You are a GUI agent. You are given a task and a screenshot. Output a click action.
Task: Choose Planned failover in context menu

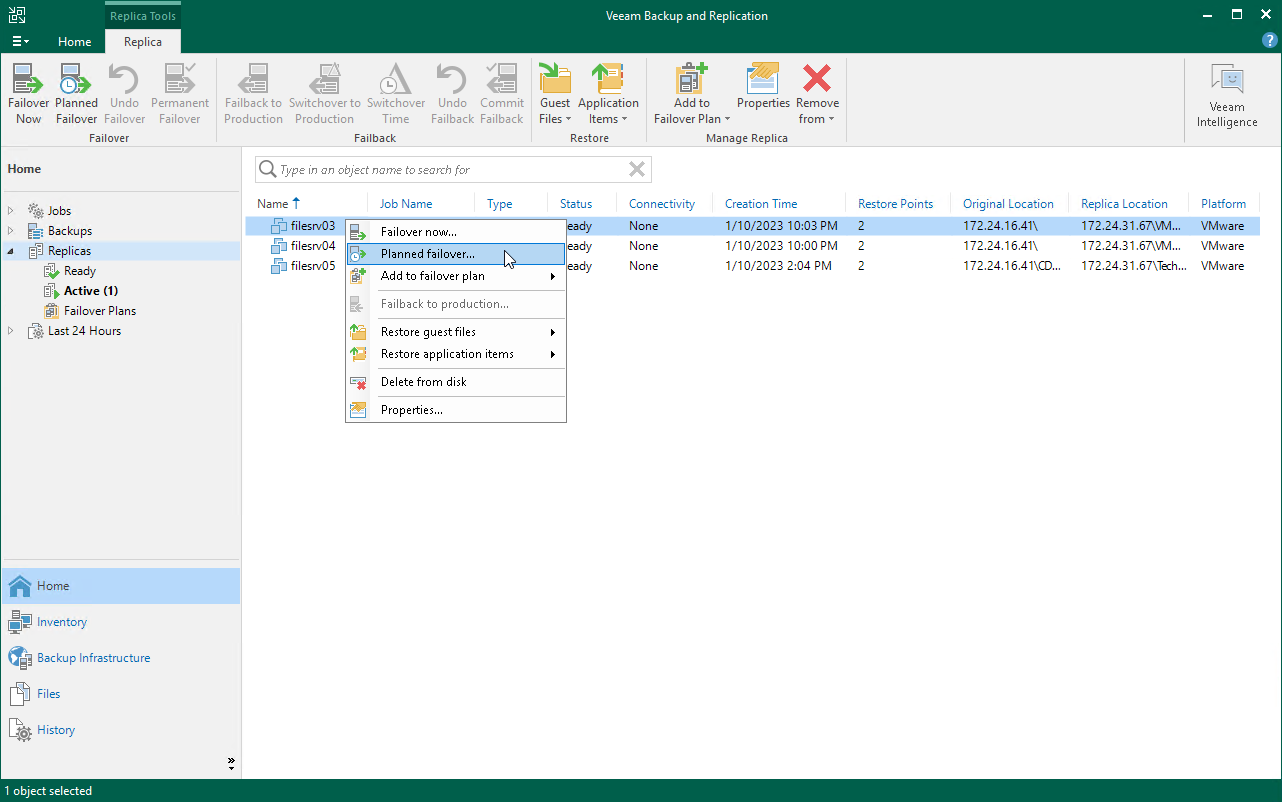coord(456,254)
